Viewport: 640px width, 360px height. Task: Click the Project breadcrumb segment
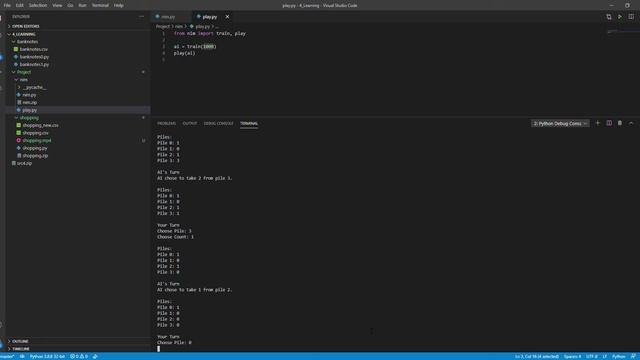coord(162,27)
